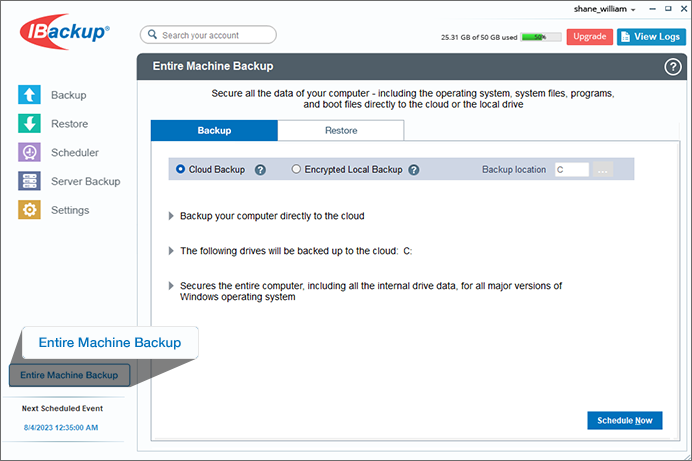692x461 pixels.
Task: Switch to the Restore tab
Action: pos(341,130)
